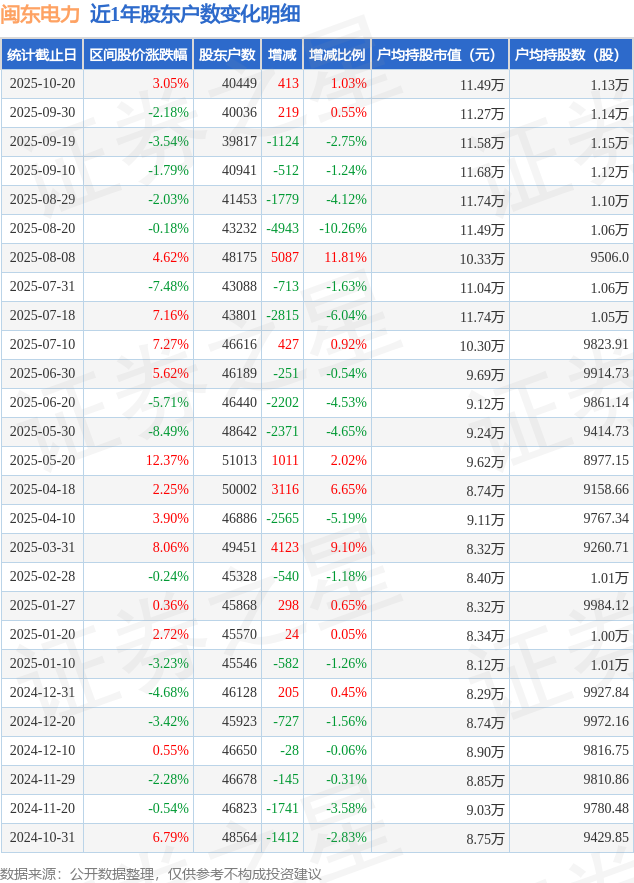
Task: Select the 增减比例 column header
Action: click(x=337, y=55)
